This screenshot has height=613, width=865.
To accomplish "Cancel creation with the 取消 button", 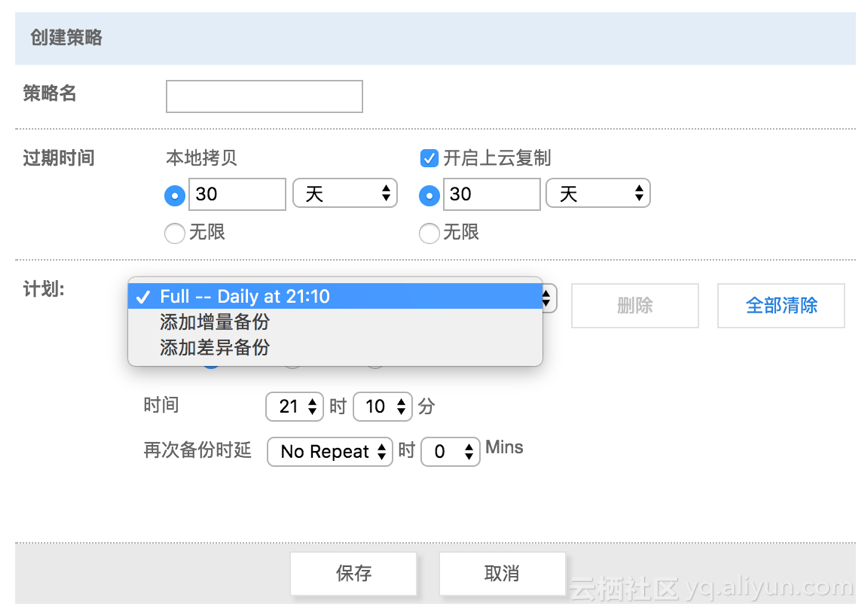I will (501, 573).
